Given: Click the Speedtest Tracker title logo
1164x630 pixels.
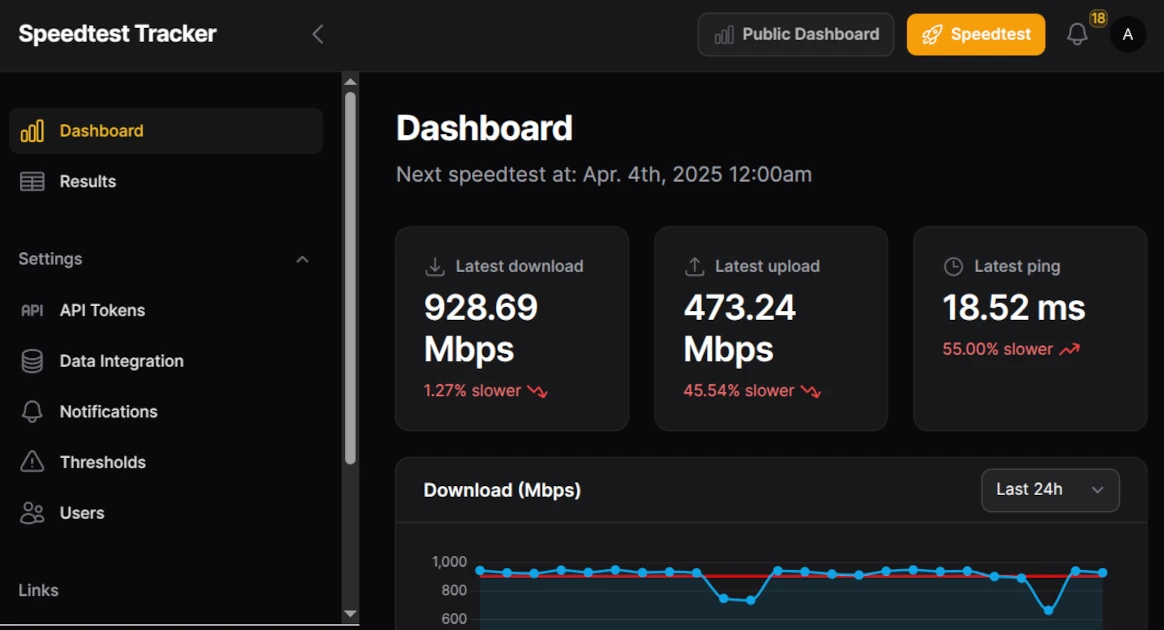Looking at the screenshot, I should 117,34.
